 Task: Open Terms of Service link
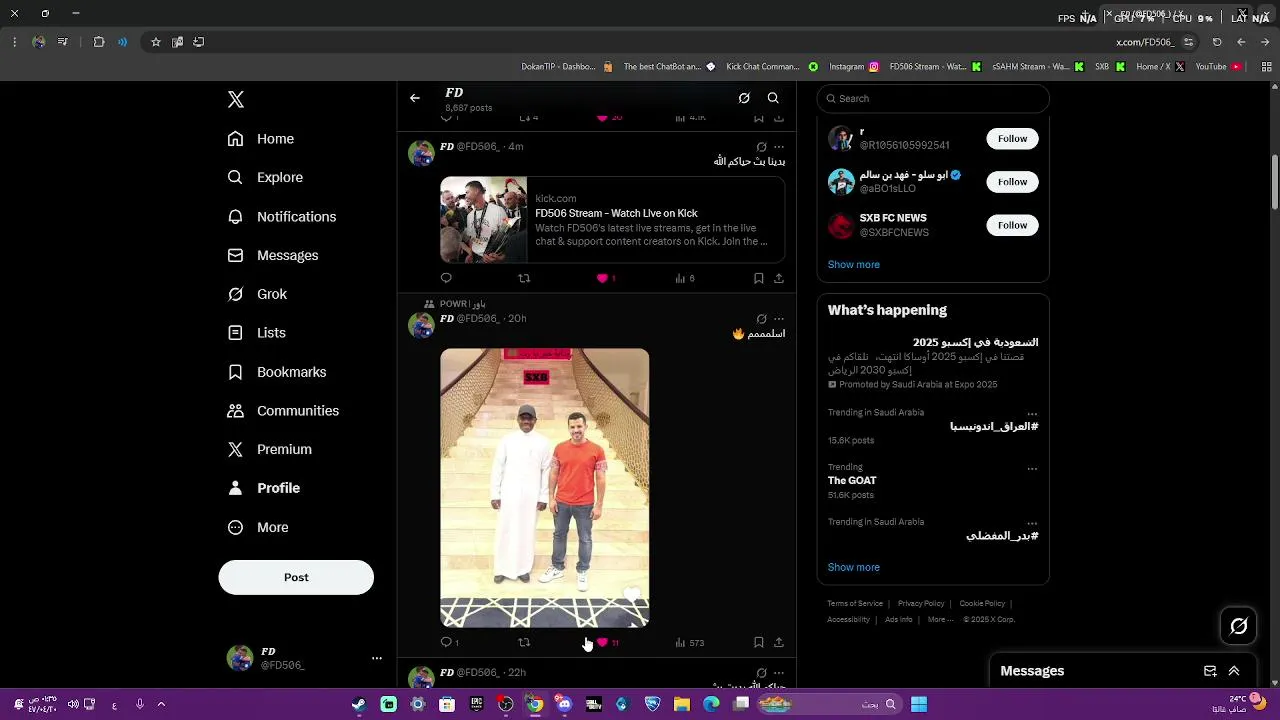[855, 604]
